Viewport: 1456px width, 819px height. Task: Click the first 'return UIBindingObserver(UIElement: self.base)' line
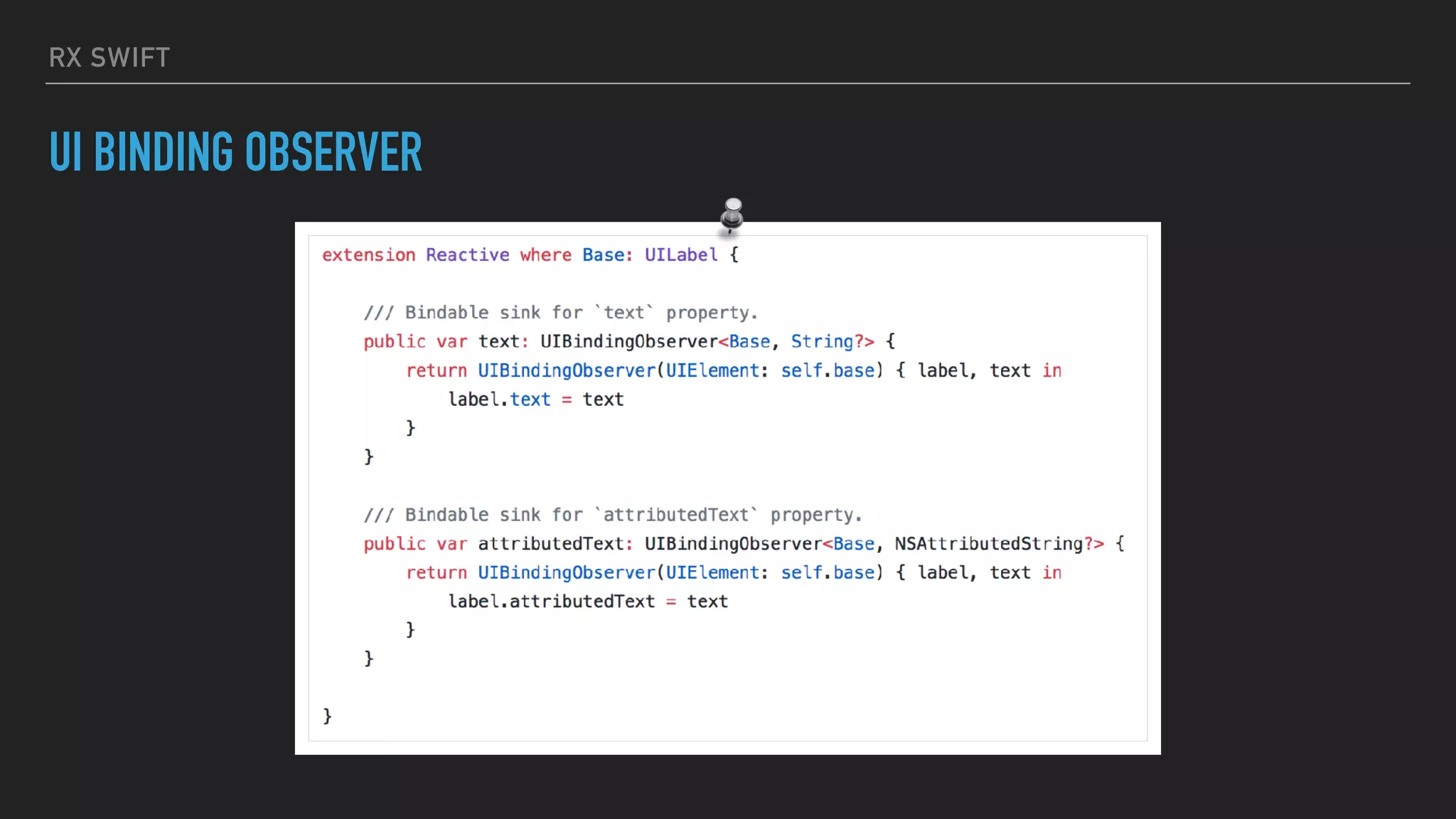pyautogui.click(x=734, y=370)
